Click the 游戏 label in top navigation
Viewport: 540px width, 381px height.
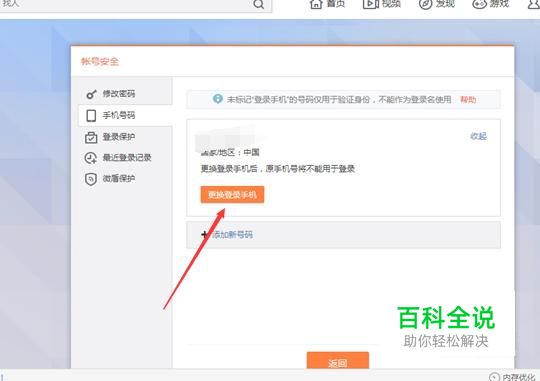[499, 4]
